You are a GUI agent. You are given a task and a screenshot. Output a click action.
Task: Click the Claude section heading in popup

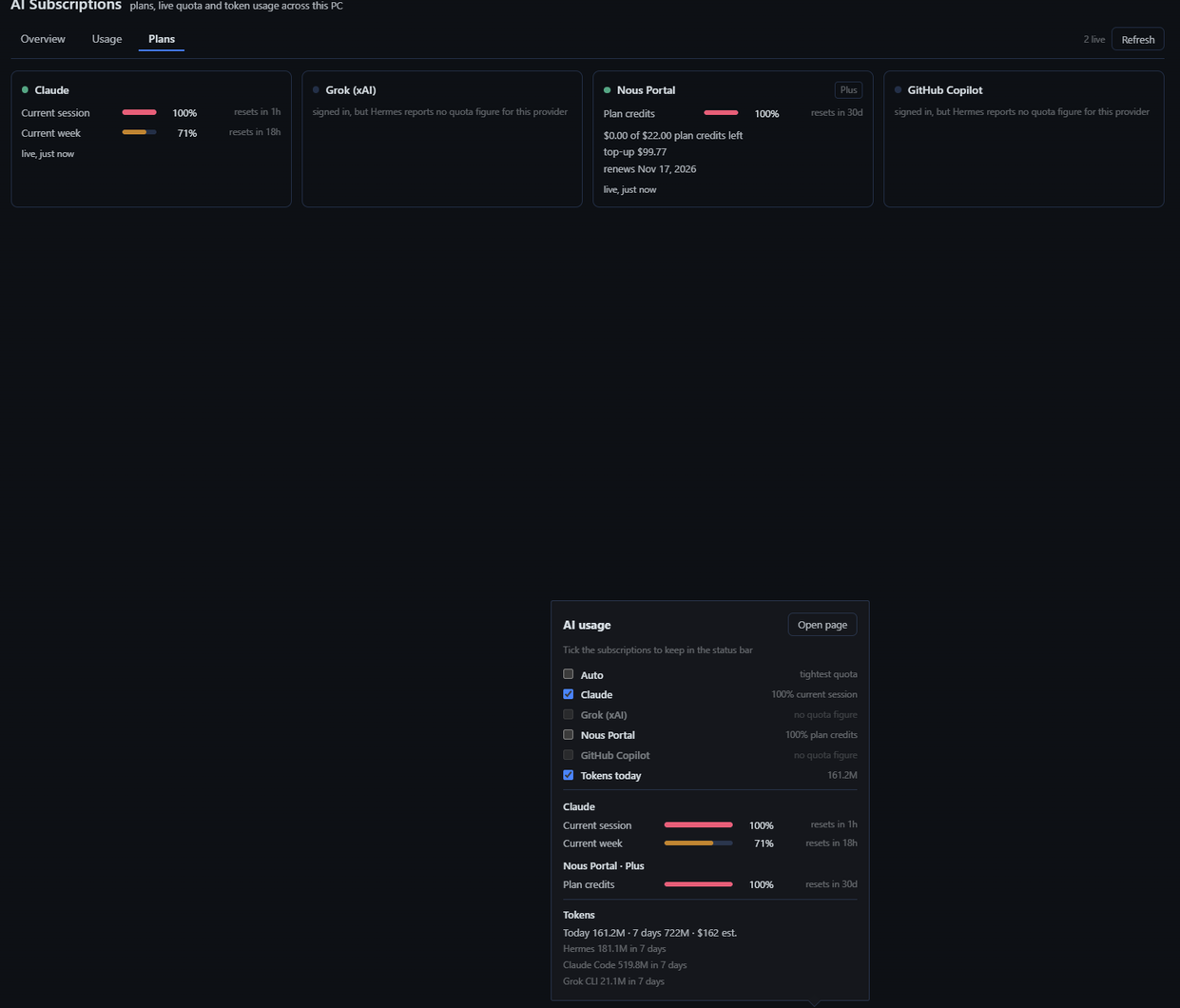tap(579, 806)
